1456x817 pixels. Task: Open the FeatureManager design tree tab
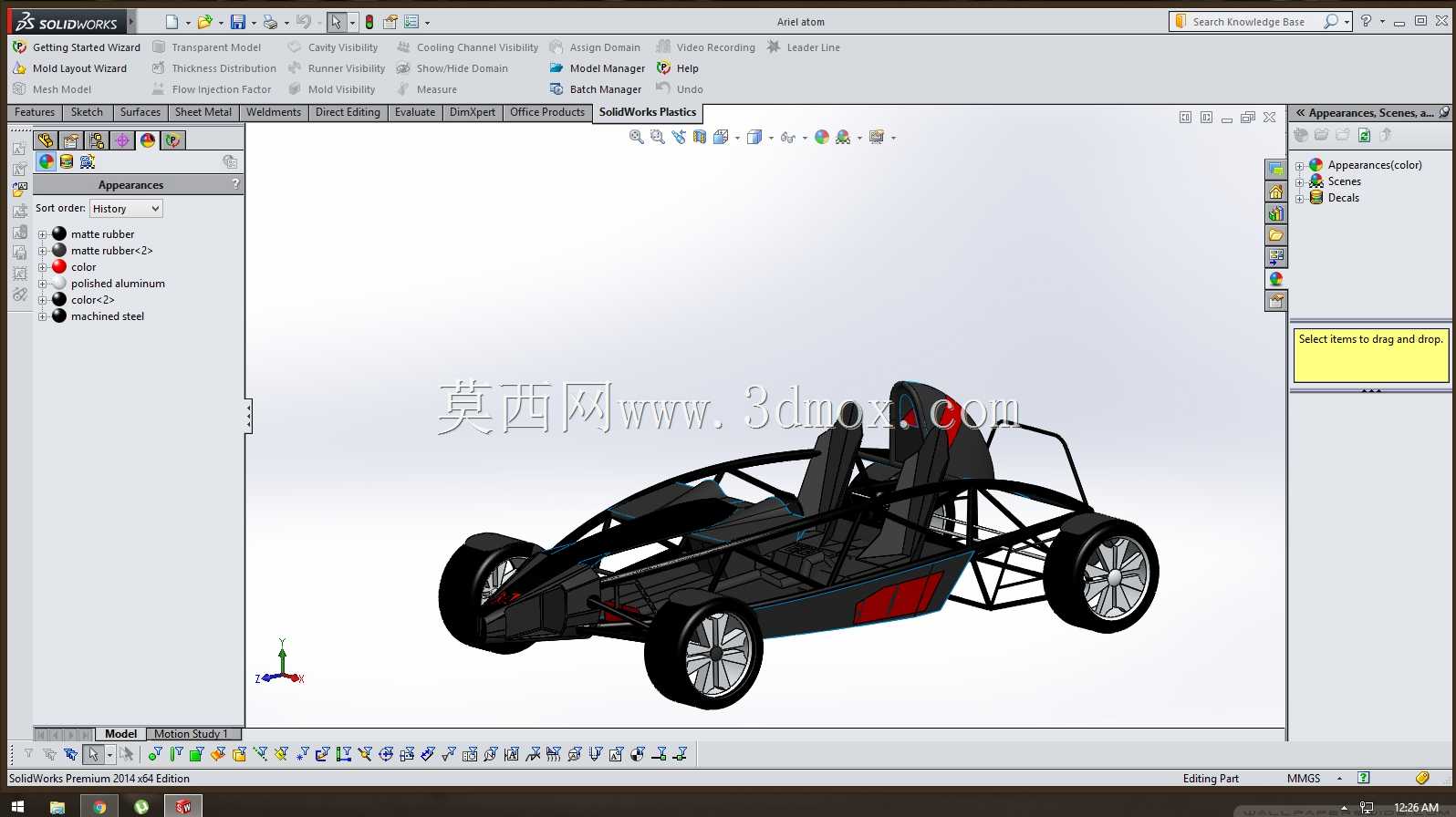click(x=46, y=140)
